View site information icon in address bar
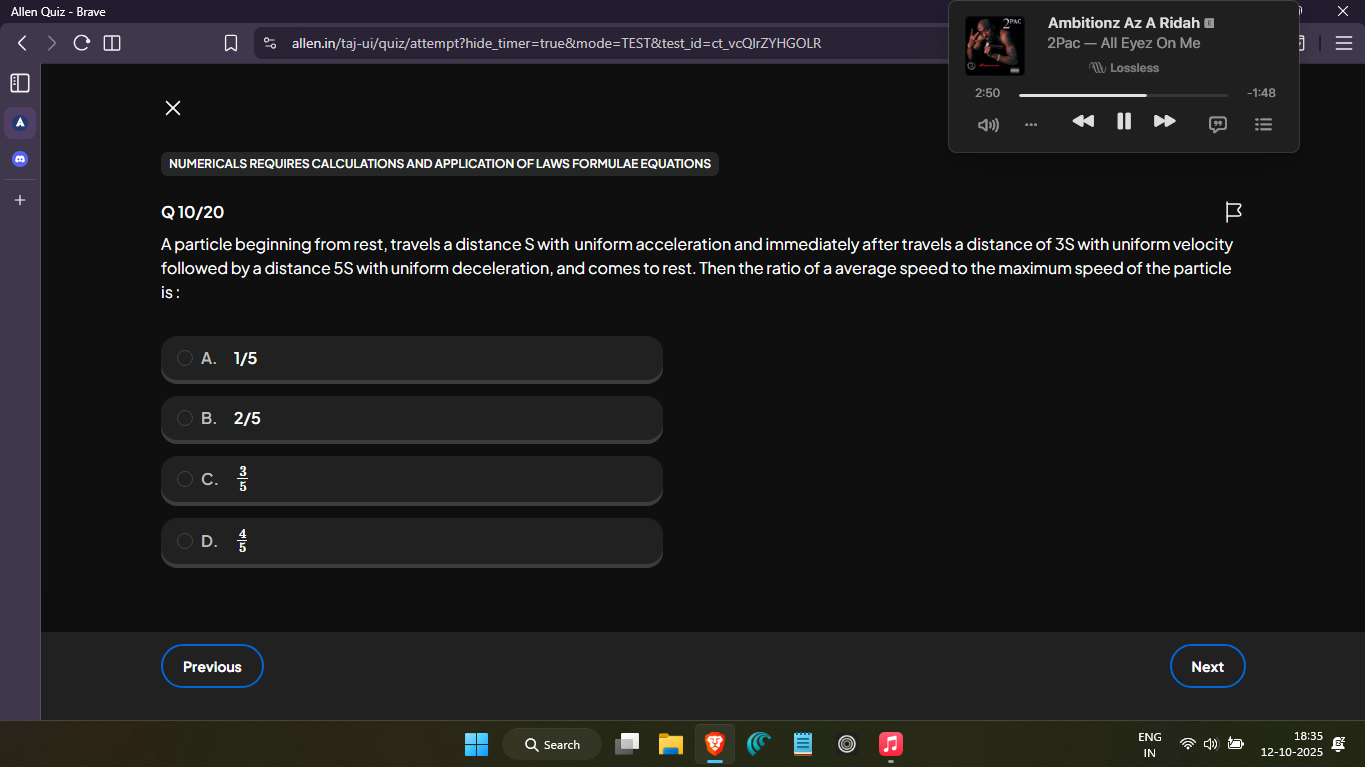 tap(269, 43)
